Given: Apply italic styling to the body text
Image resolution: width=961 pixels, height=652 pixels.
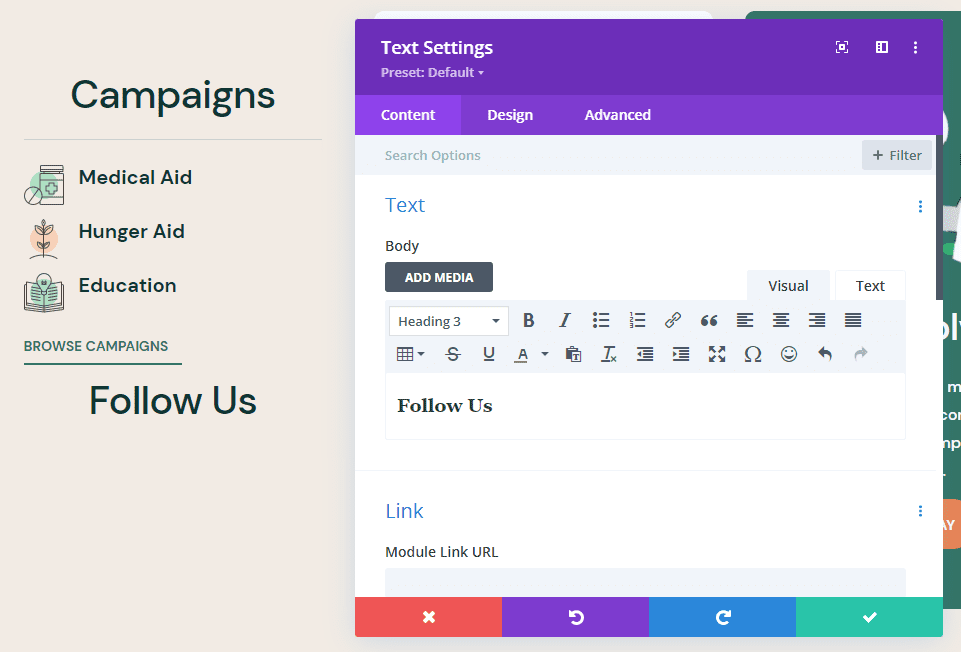Looking at the screenshot, I should click(565, 320).
